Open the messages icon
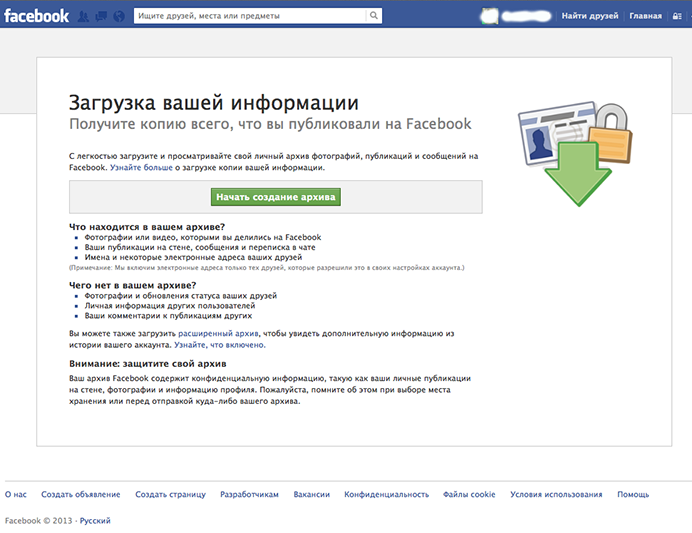This screenshot has width=692, height=533. click(102, 17)
